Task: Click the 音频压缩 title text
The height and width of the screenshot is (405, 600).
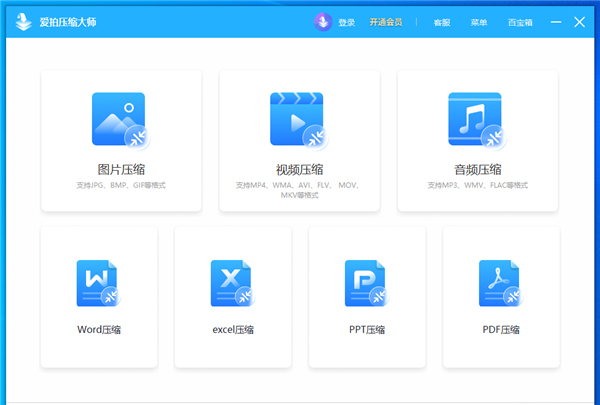Action: coord(478,169)
